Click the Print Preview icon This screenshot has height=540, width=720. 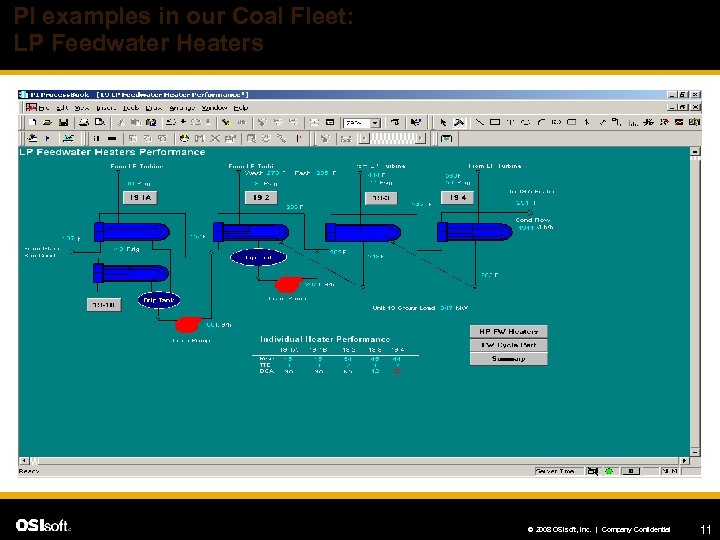point(100,123)
